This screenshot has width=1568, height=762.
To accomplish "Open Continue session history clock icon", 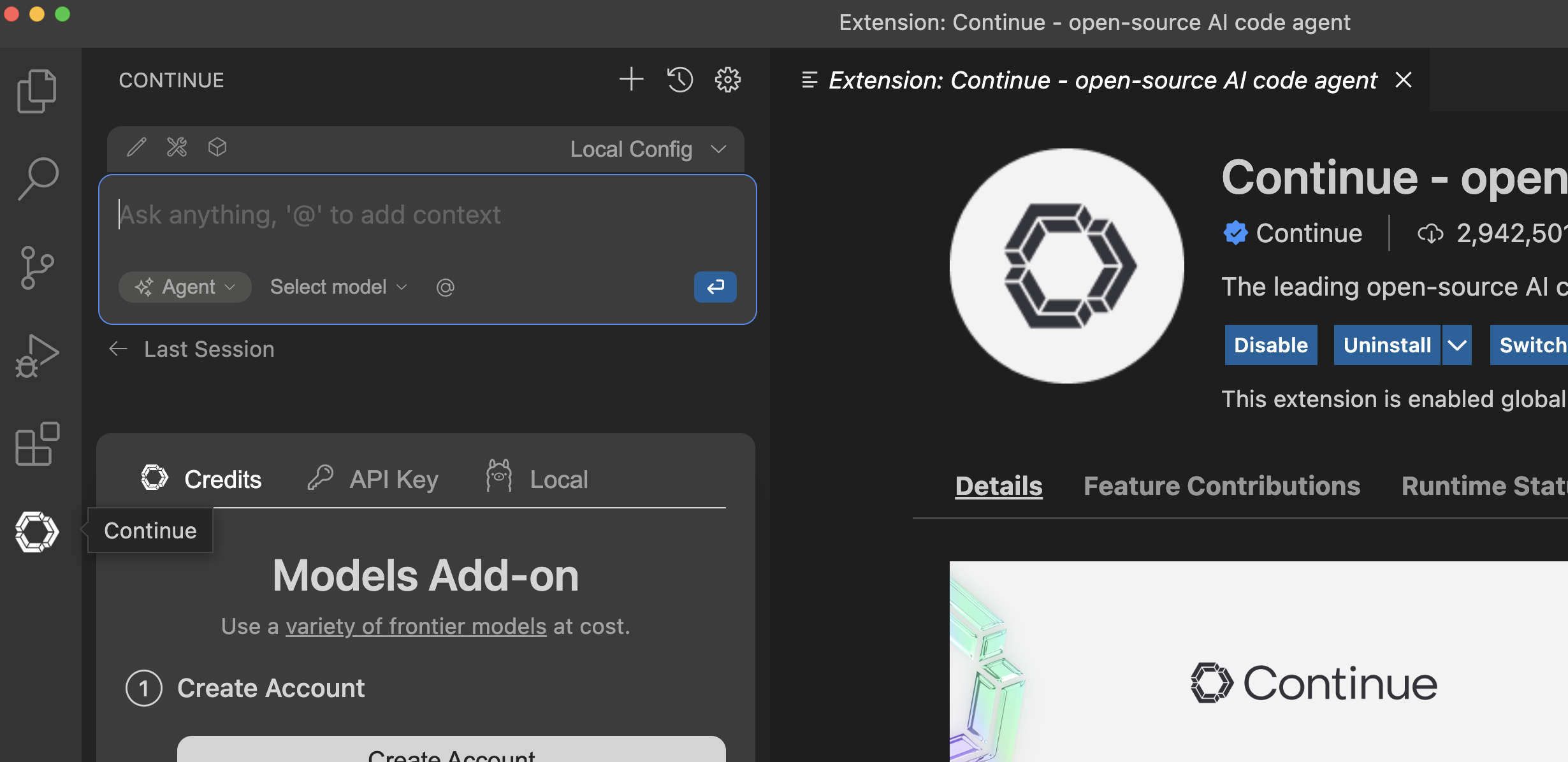I will pyautogui.click(x=679, y=80).
